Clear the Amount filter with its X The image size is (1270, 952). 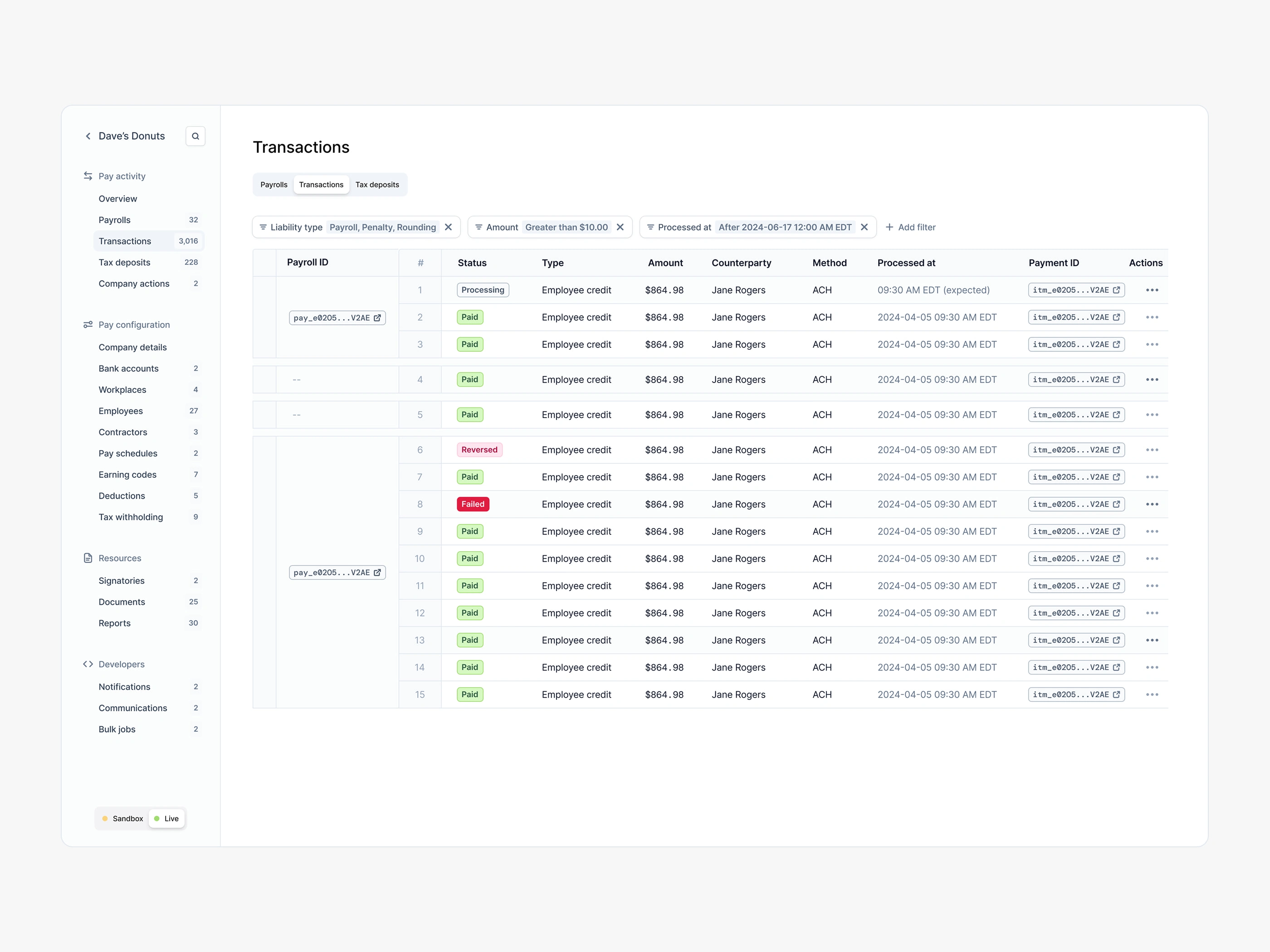(x=620, y=227)
